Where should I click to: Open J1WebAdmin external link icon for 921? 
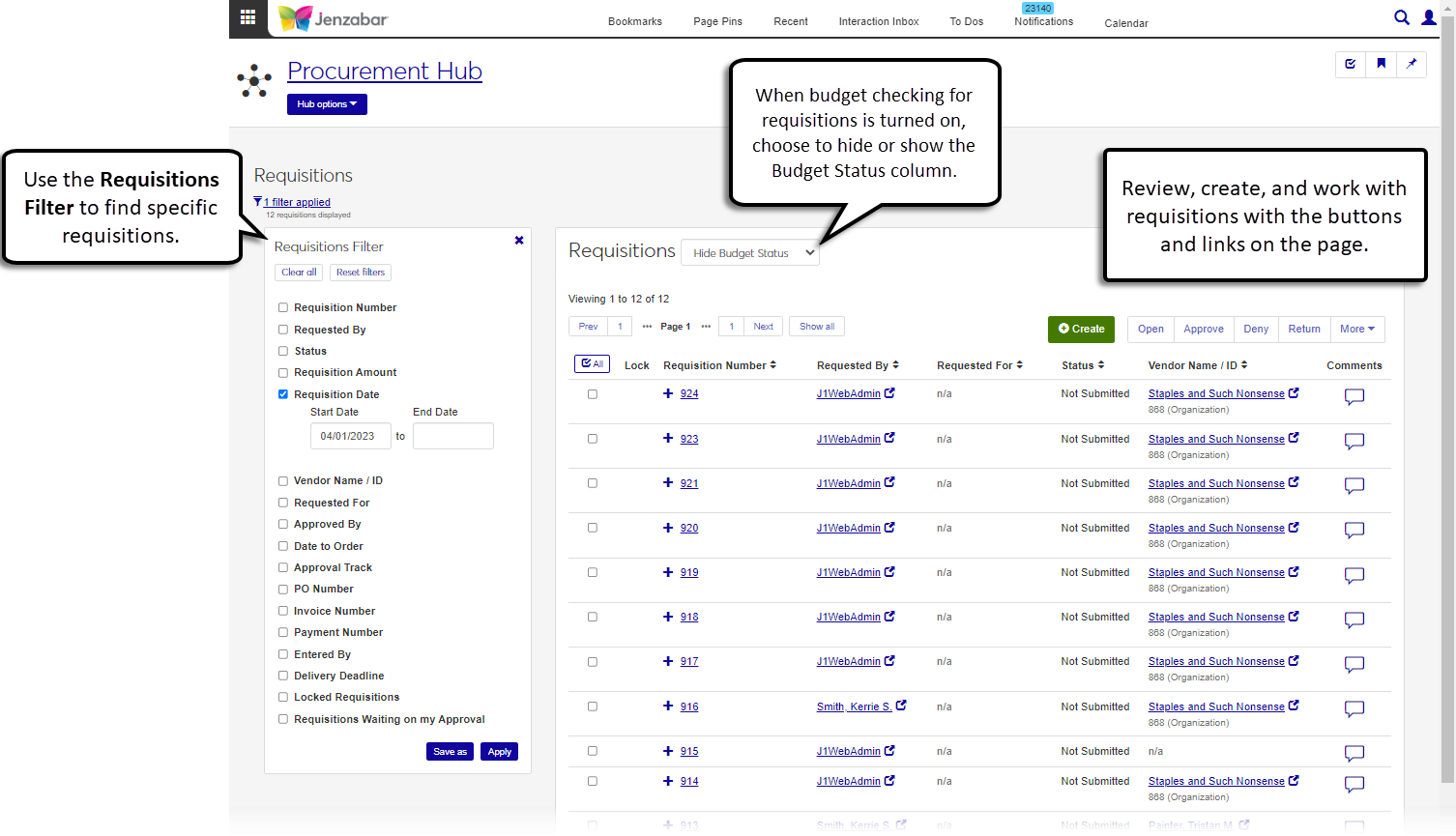[x=889, y=482]
